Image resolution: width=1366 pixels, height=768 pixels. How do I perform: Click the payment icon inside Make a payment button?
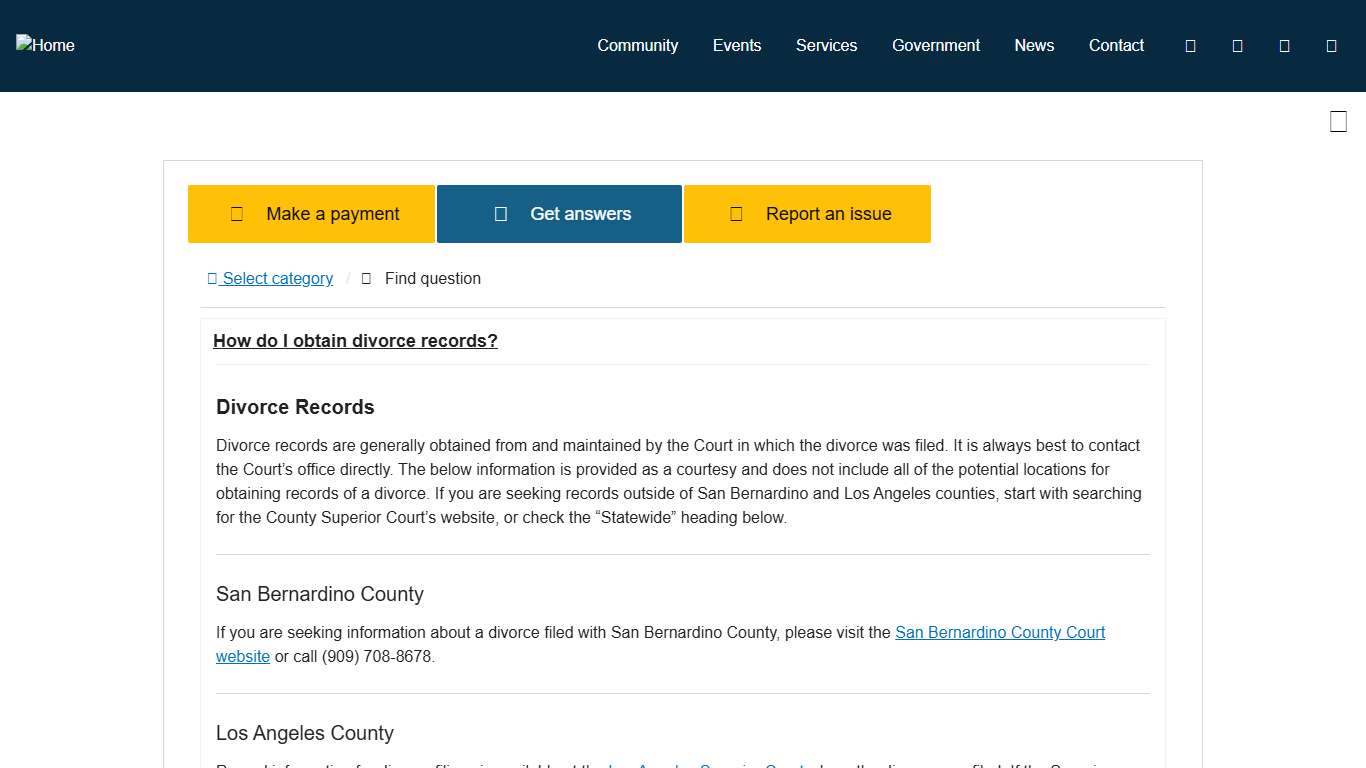pos(236,213)
